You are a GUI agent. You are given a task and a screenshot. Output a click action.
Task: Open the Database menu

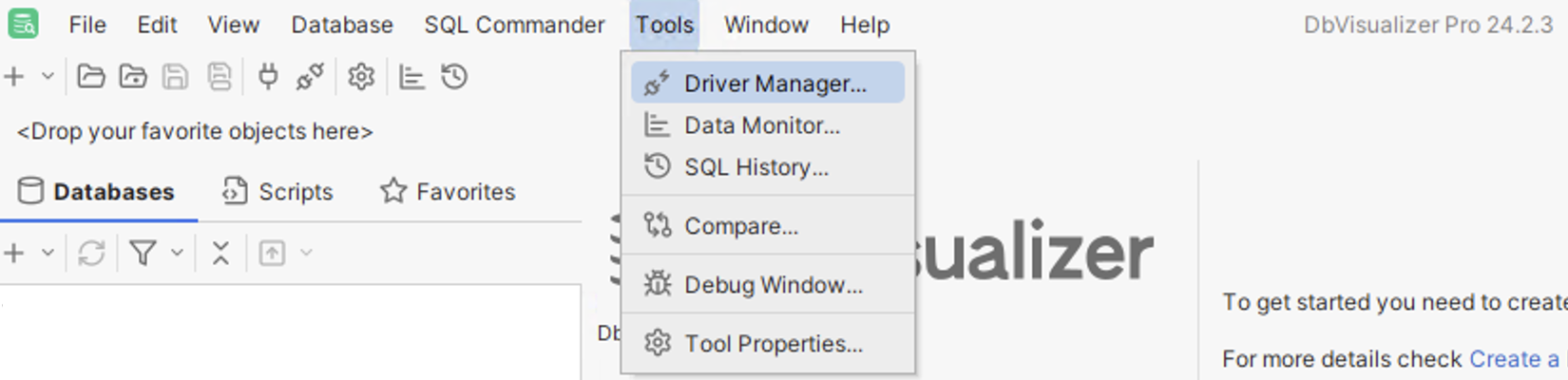[342, 25]
